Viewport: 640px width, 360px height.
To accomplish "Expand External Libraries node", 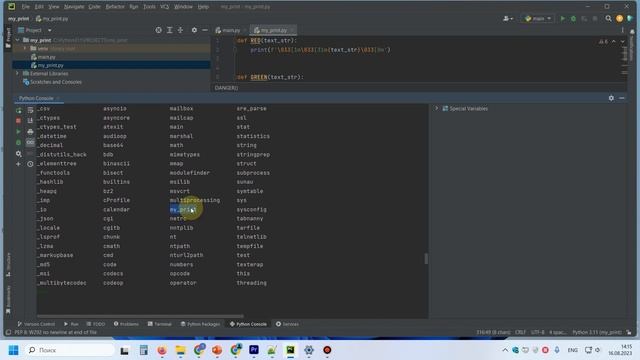I will point(18,73).
